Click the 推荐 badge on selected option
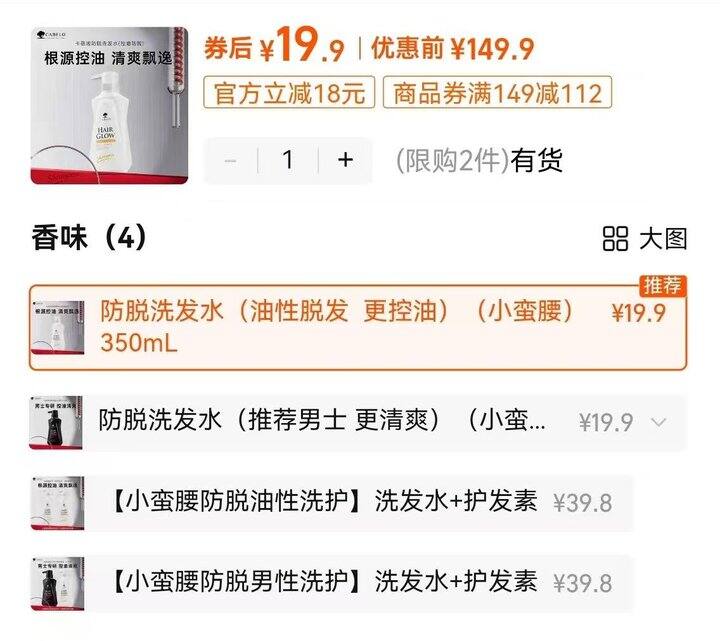 tap(663, 286)
